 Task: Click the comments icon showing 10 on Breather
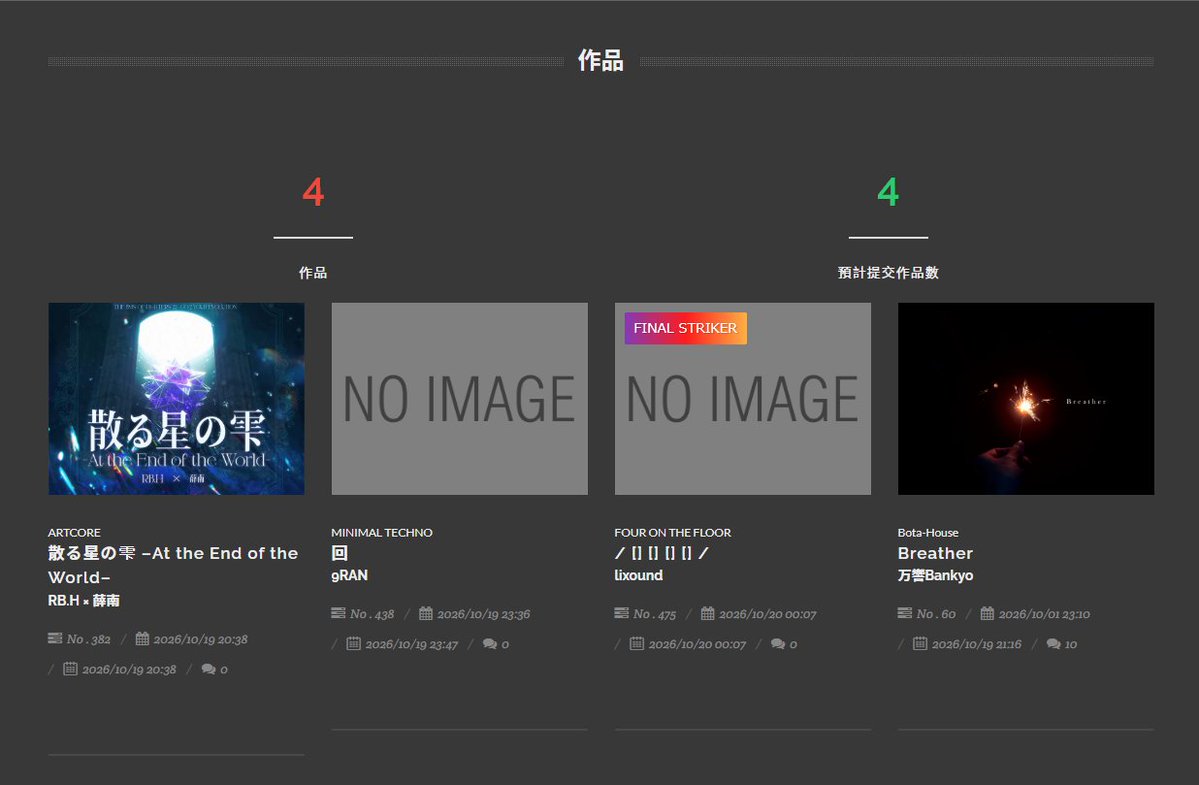pos(1054,644)
